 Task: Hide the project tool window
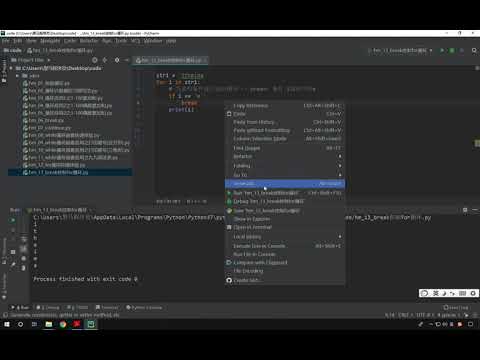tap(127, 60)
